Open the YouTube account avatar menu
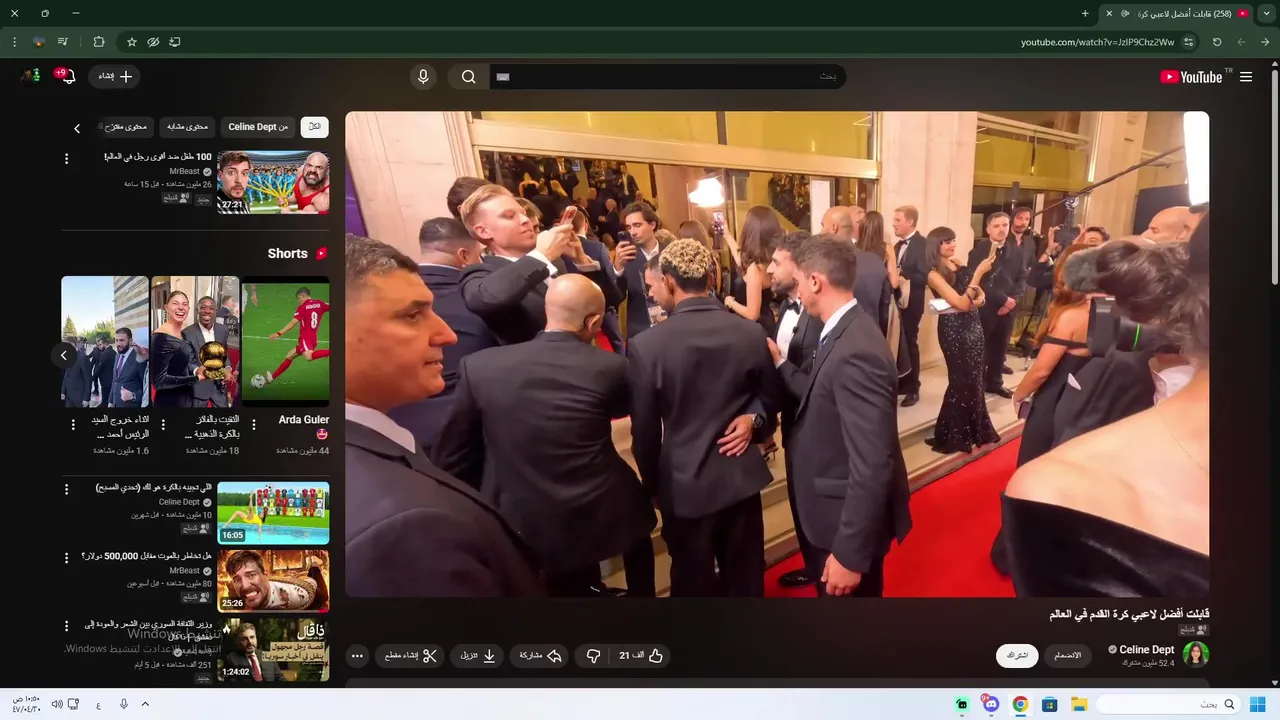Screen dimensions: 1280x720 click(30, 77)
